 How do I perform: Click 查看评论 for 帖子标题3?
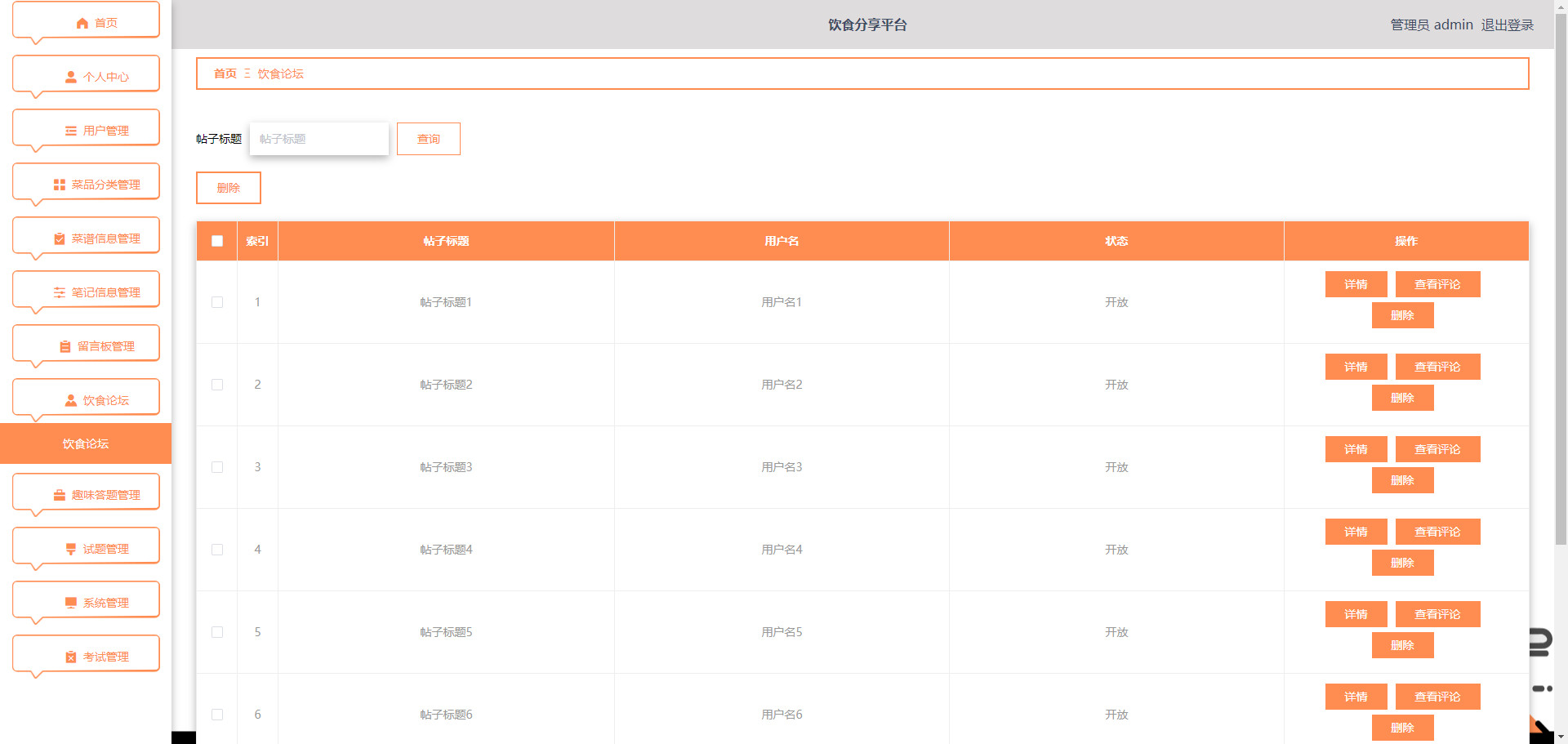pos(1438,449)
